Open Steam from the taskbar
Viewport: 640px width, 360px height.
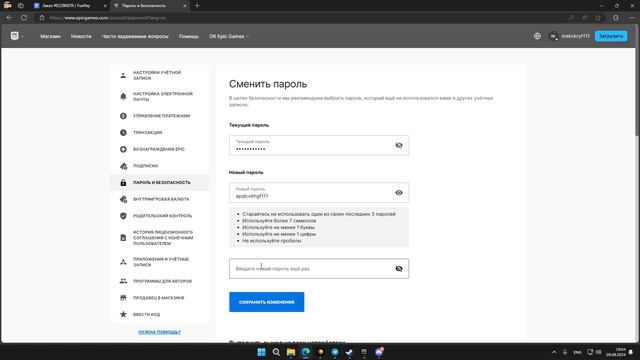[x=349, y=352]
